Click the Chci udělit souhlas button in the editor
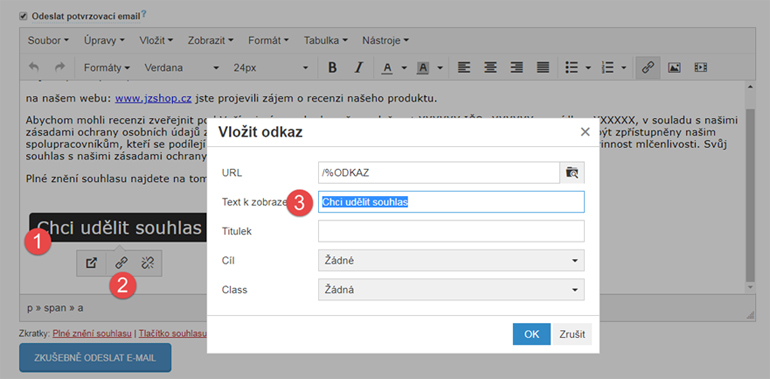The width and height of the screenshot is (770, 379). point(118,227)
